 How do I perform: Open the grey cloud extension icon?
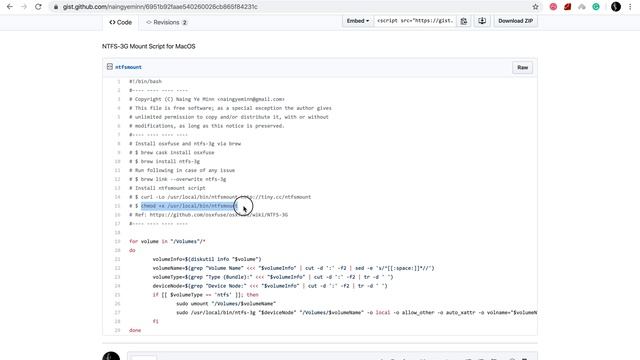click(x=582, y=7)
